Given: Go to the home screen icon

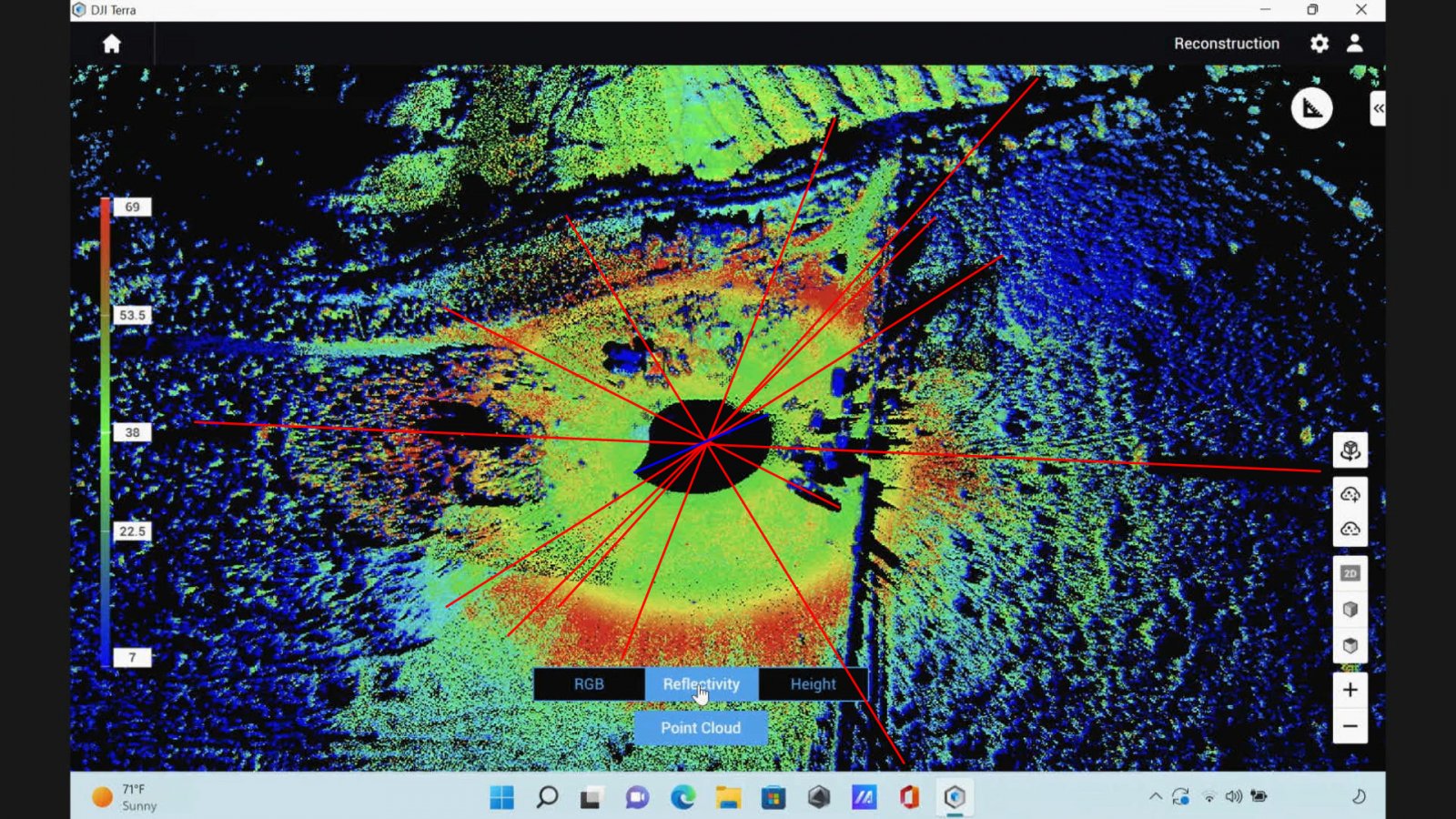Looking at the screenshot, I should coord(111,44).
